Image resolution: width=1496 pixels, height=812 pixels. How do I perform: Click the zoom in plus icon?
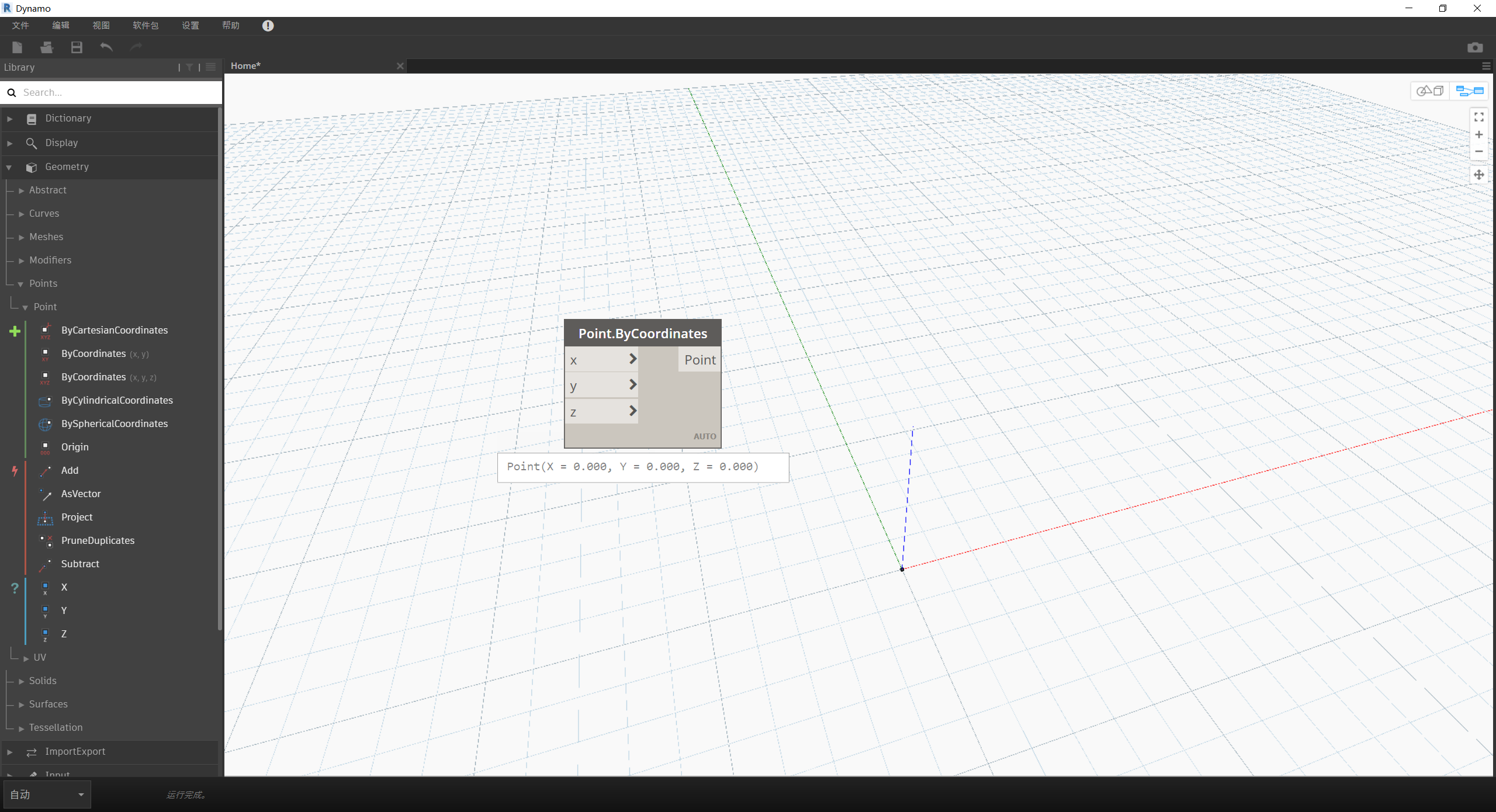click(1478, 135)
